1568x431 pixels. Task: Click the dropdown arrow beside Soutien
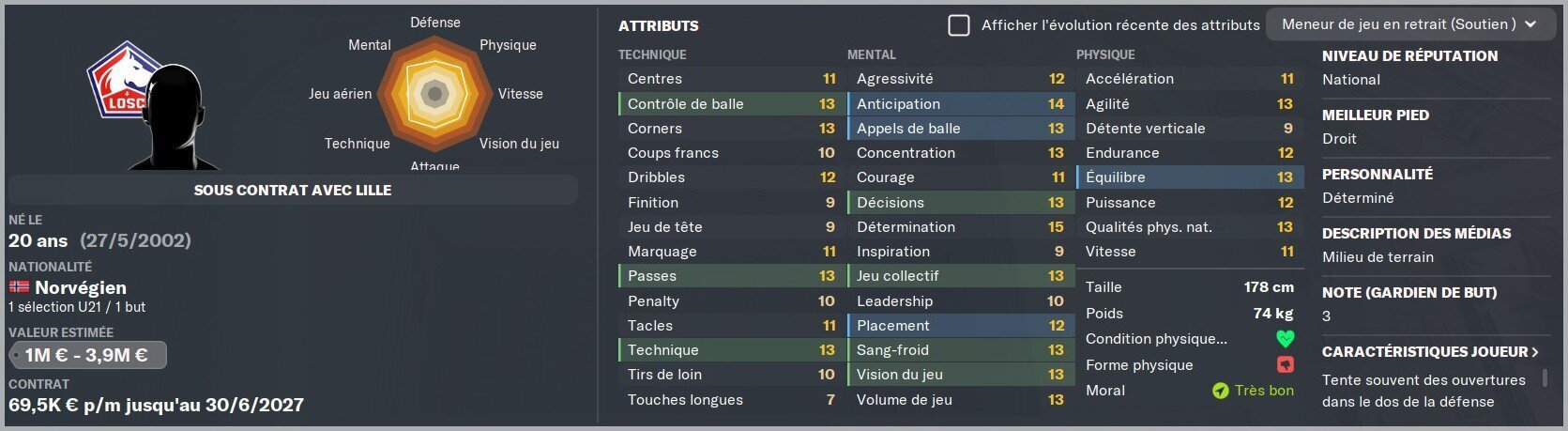pos(1530,24)
